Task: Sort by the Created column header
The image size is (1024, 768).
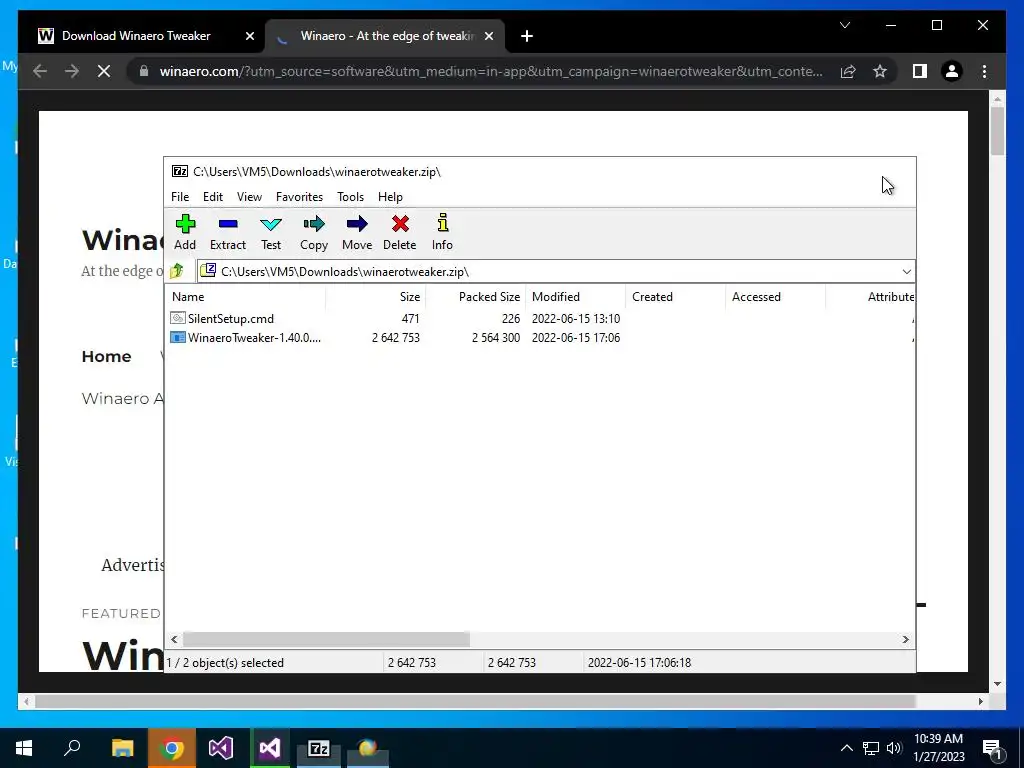Action: pos(676,296)
